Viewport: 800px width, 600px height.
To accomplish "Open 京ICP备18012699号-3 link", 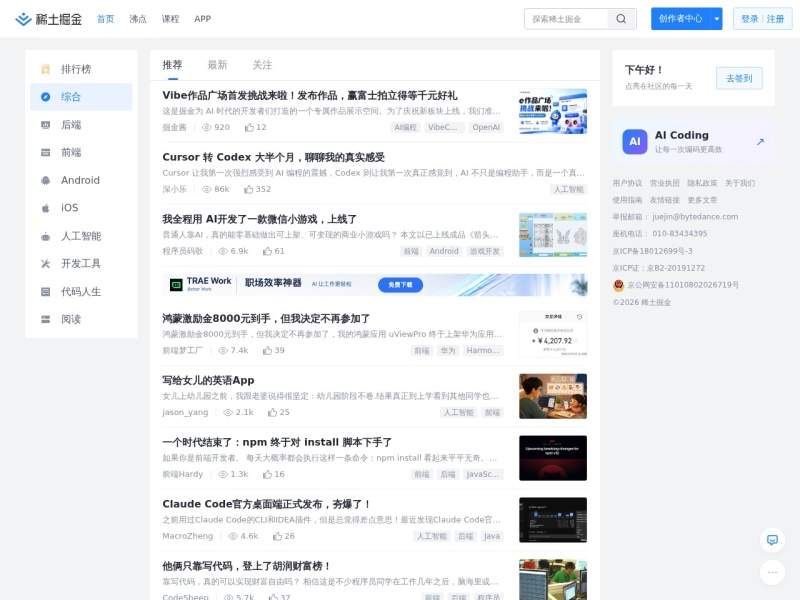I will [653, 251].
